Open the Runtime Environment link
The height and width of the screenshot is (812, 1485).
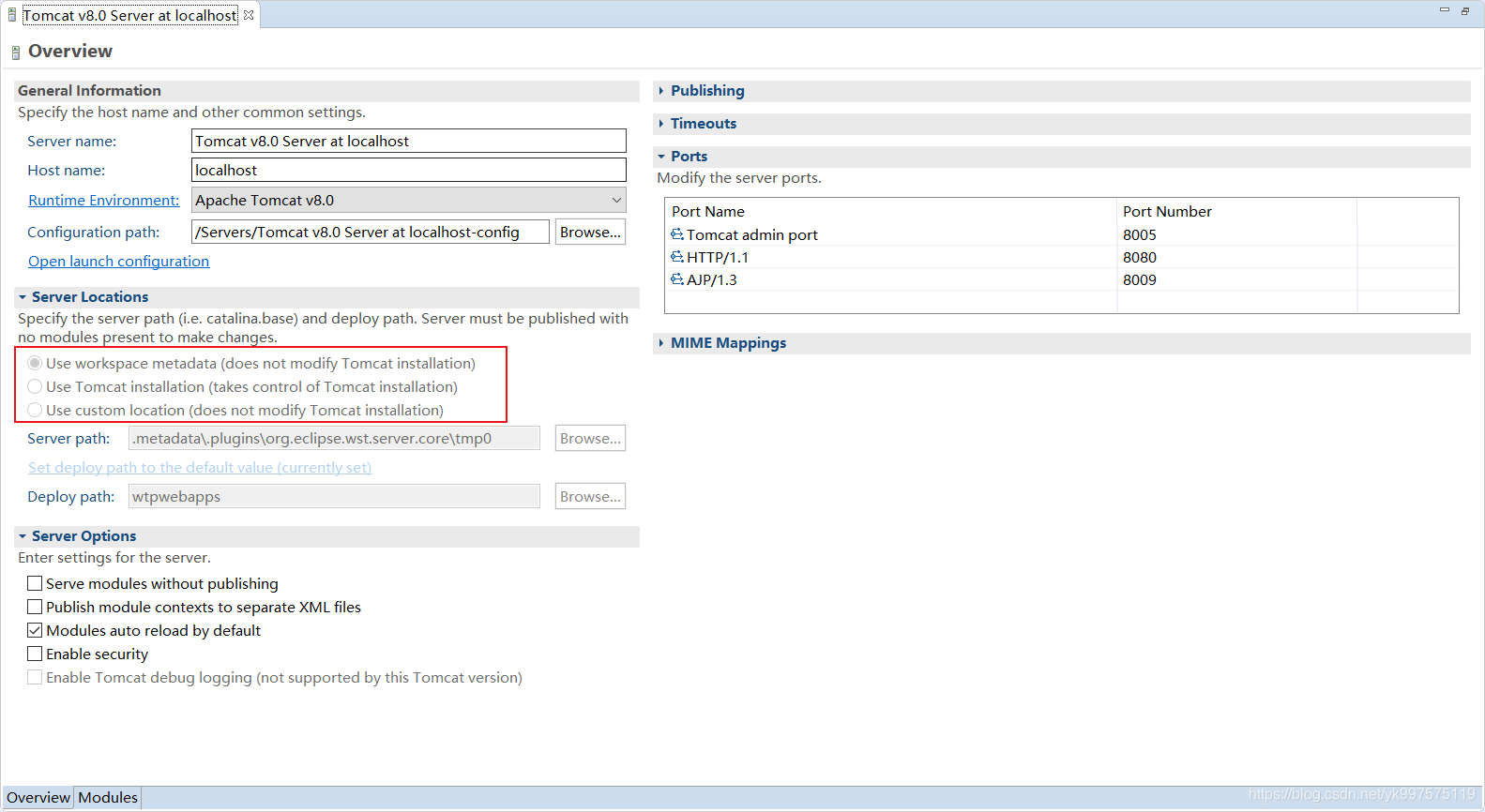(103, 200)
